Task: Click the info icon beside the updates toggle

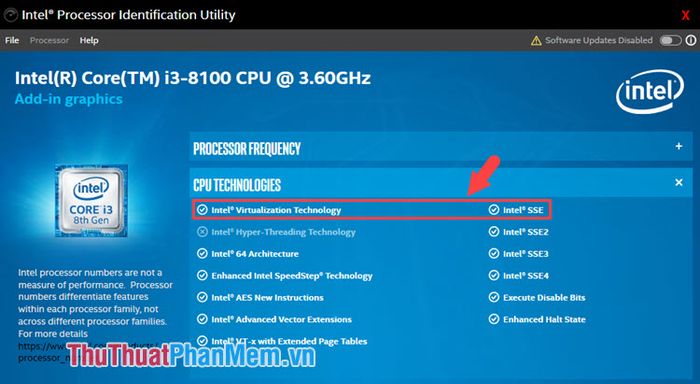Action: tap(691, 41)
